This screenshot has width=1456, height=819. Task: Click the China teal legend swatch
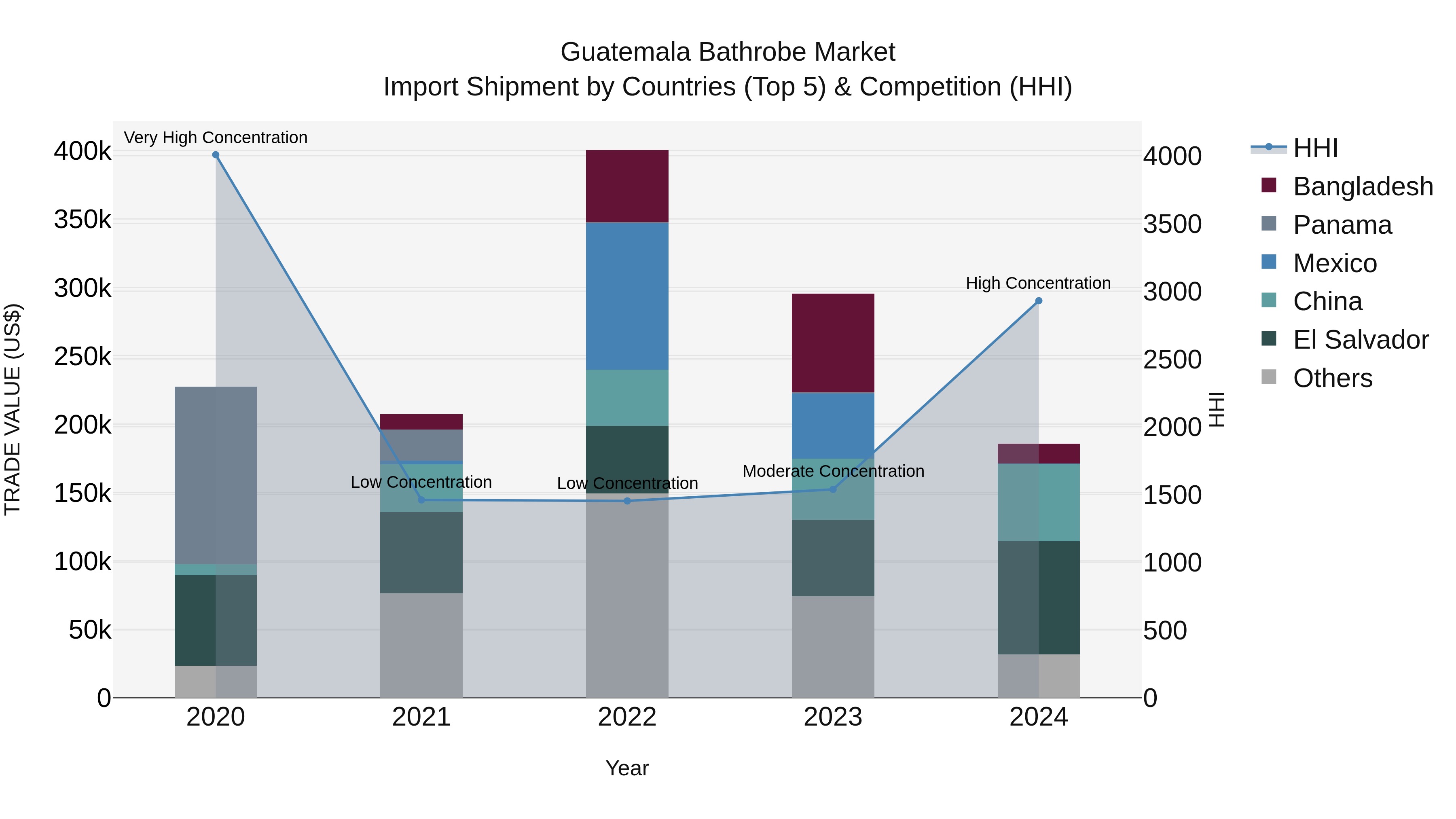(1268, 300)
